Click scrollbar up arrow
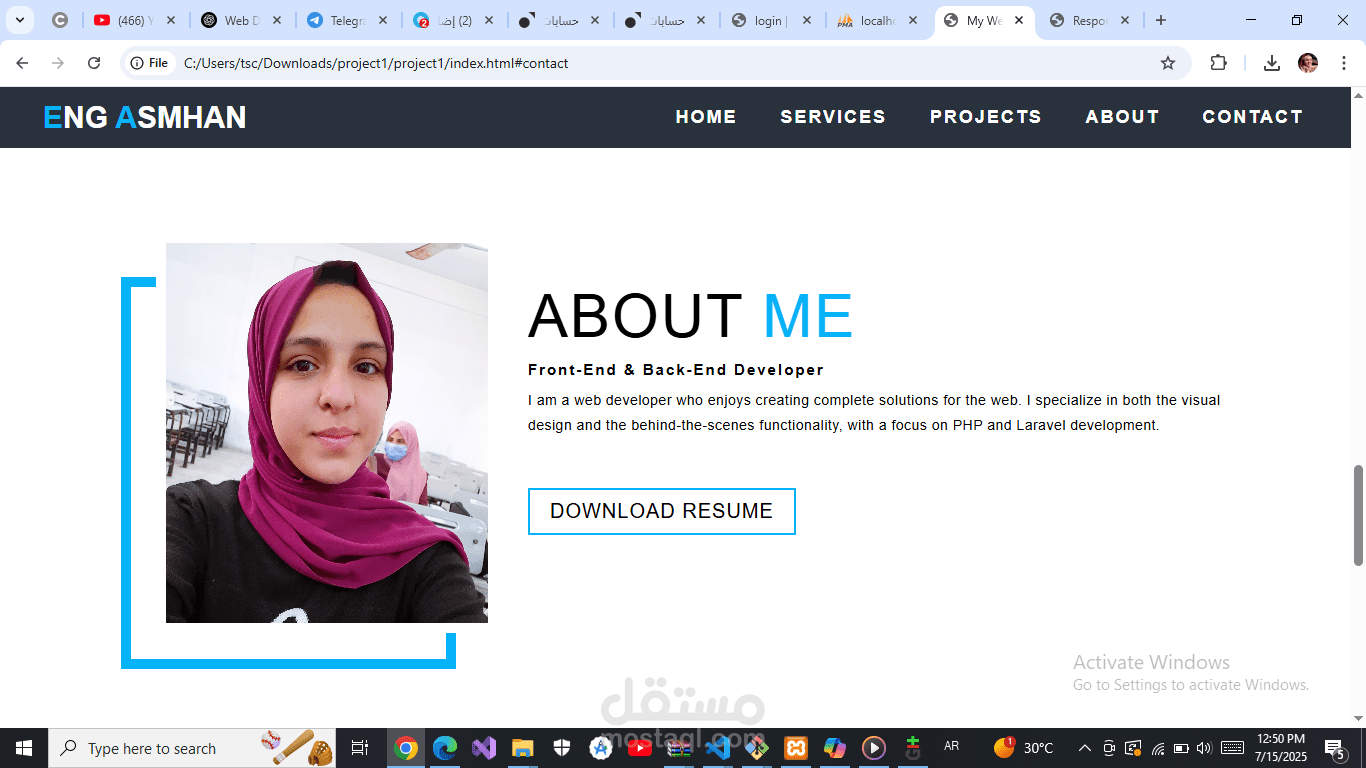 (x=1358, y=96)
